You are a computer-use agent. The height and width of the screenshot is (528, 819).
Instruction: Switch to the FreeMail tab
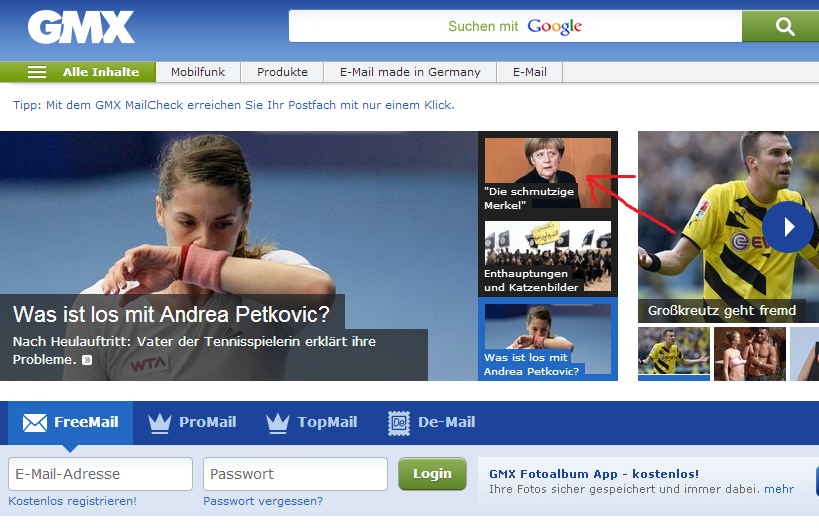(71, 423)
